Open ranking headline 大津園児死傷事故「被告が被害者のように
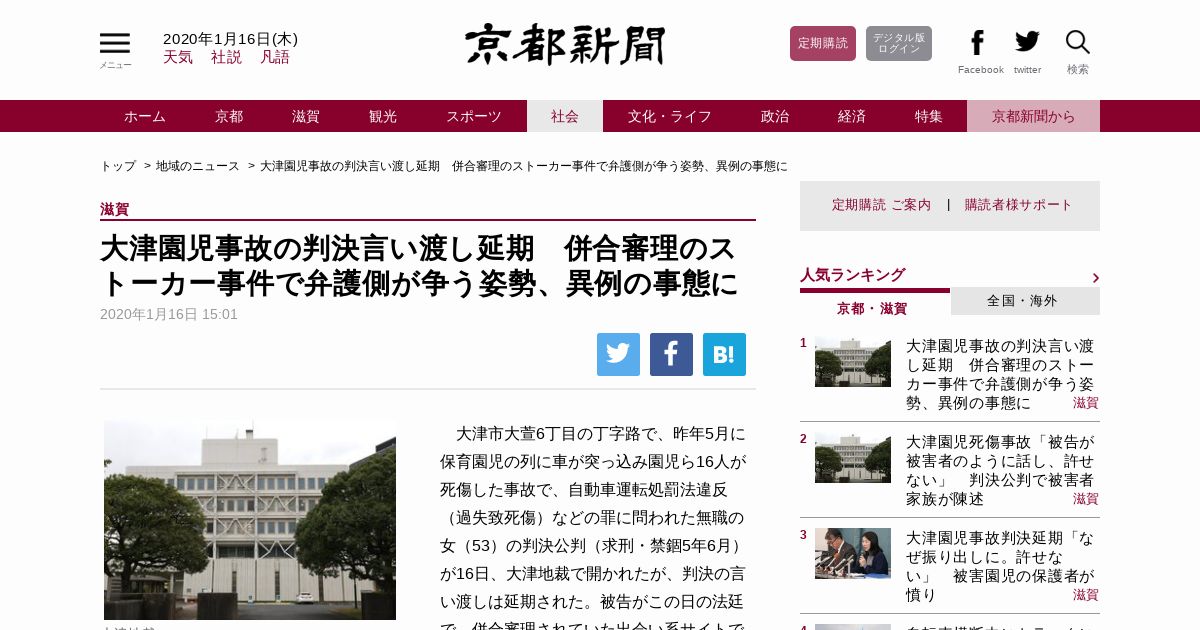This screenshot has height=630, width=1200. coord(1000,470)
